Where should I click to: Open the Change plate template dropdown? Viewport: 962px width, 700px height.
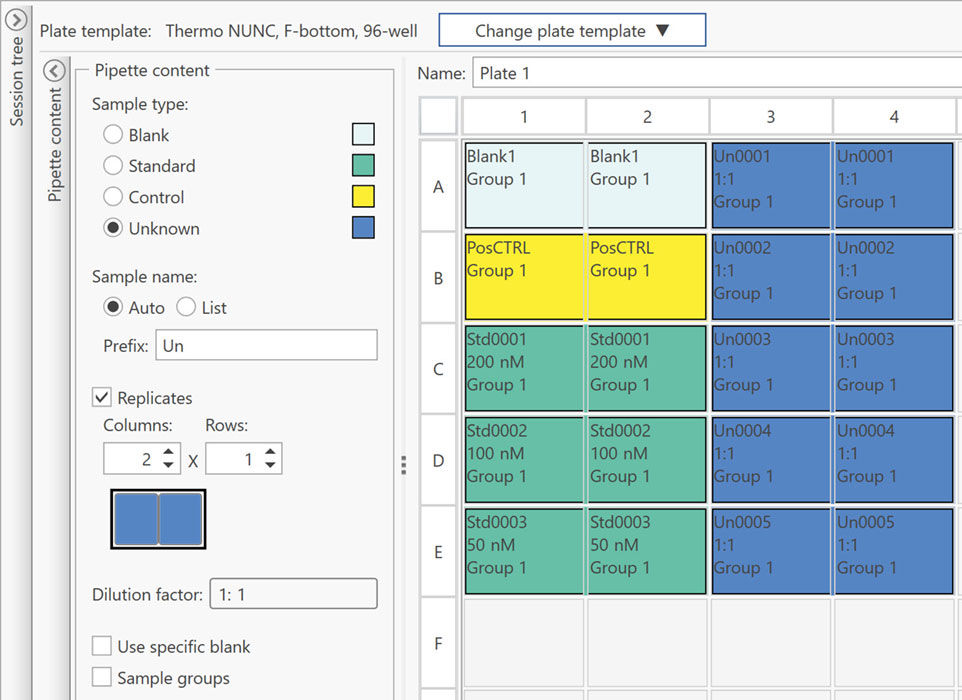pyautogui.click(x=572, y=31)
